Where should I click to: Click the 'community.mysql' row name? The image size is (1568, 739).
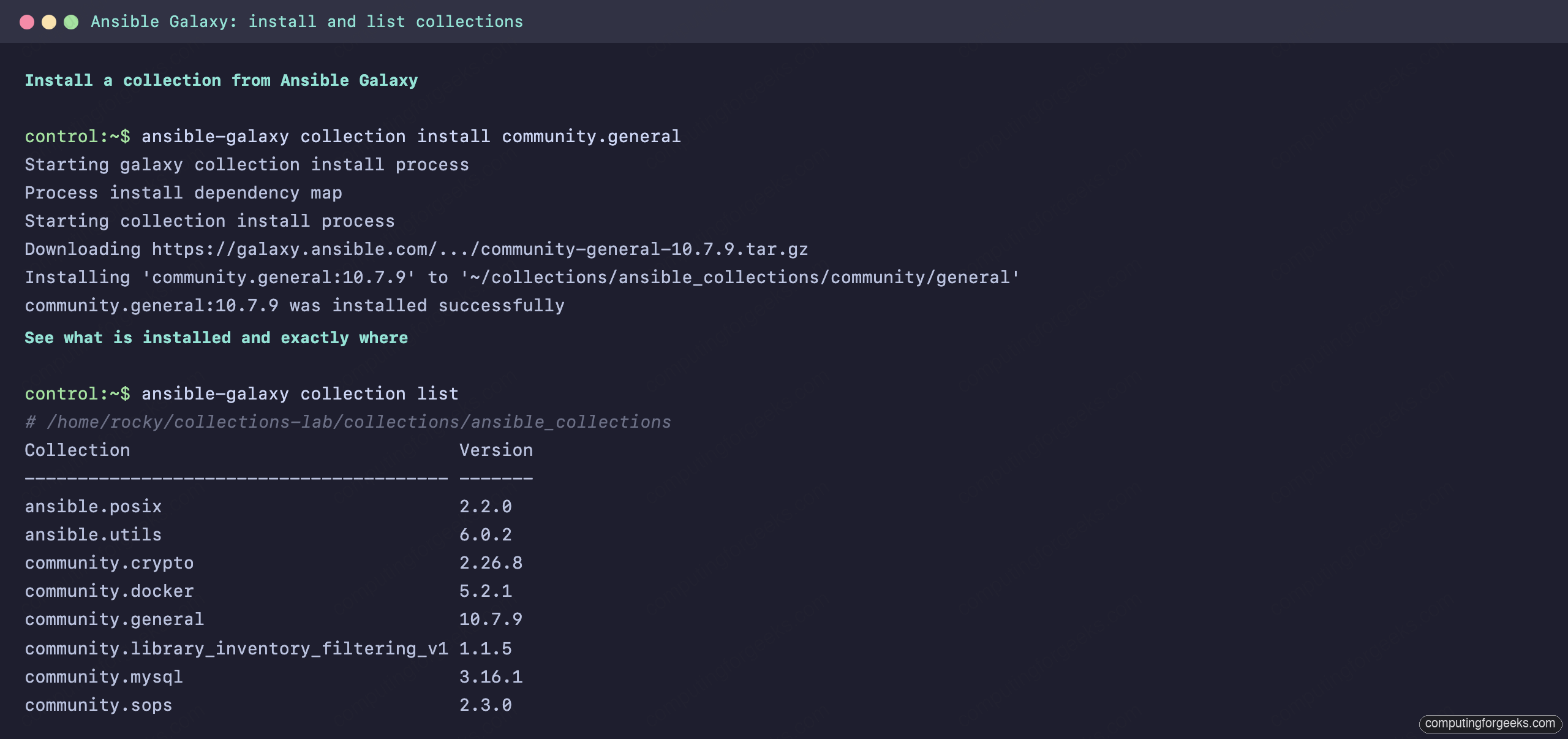click(104, 677)
